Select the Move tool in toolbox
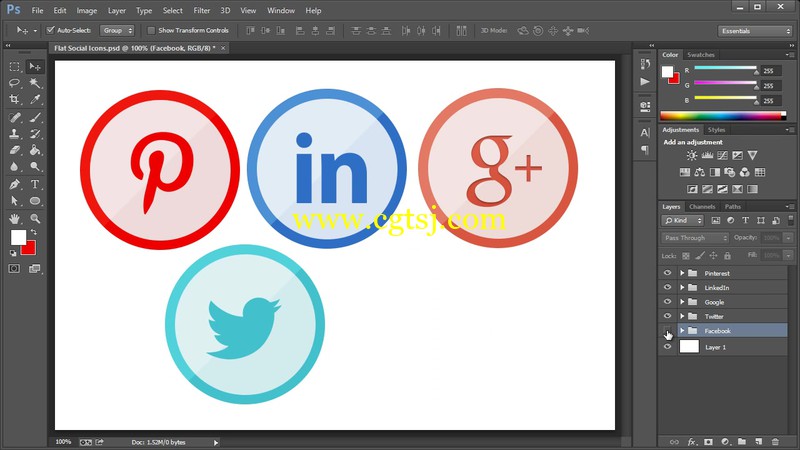This screenshot has width=800, height=450. pos(35,67)
